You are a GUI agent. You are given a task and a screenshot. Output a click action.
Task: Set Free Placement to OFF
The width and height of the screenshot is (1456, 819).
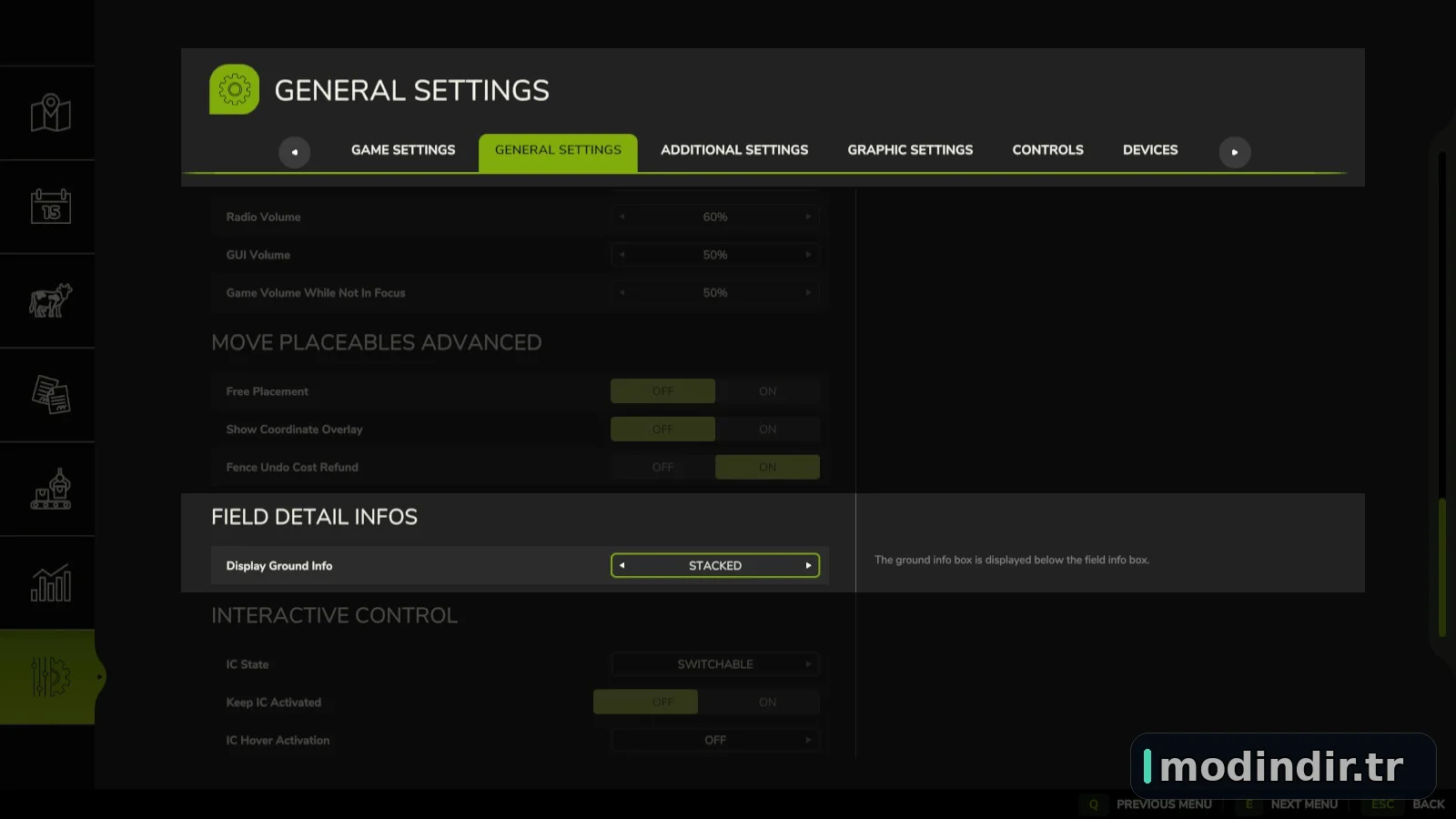[x=662, y=391]
